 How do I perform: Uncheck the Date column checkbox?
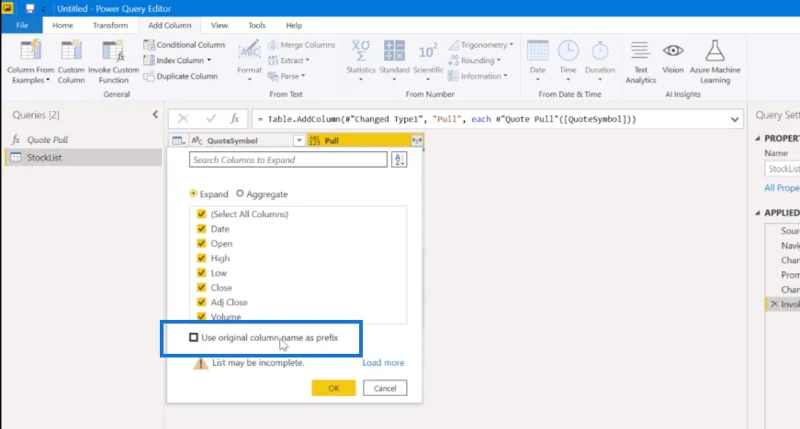point(201,229)
